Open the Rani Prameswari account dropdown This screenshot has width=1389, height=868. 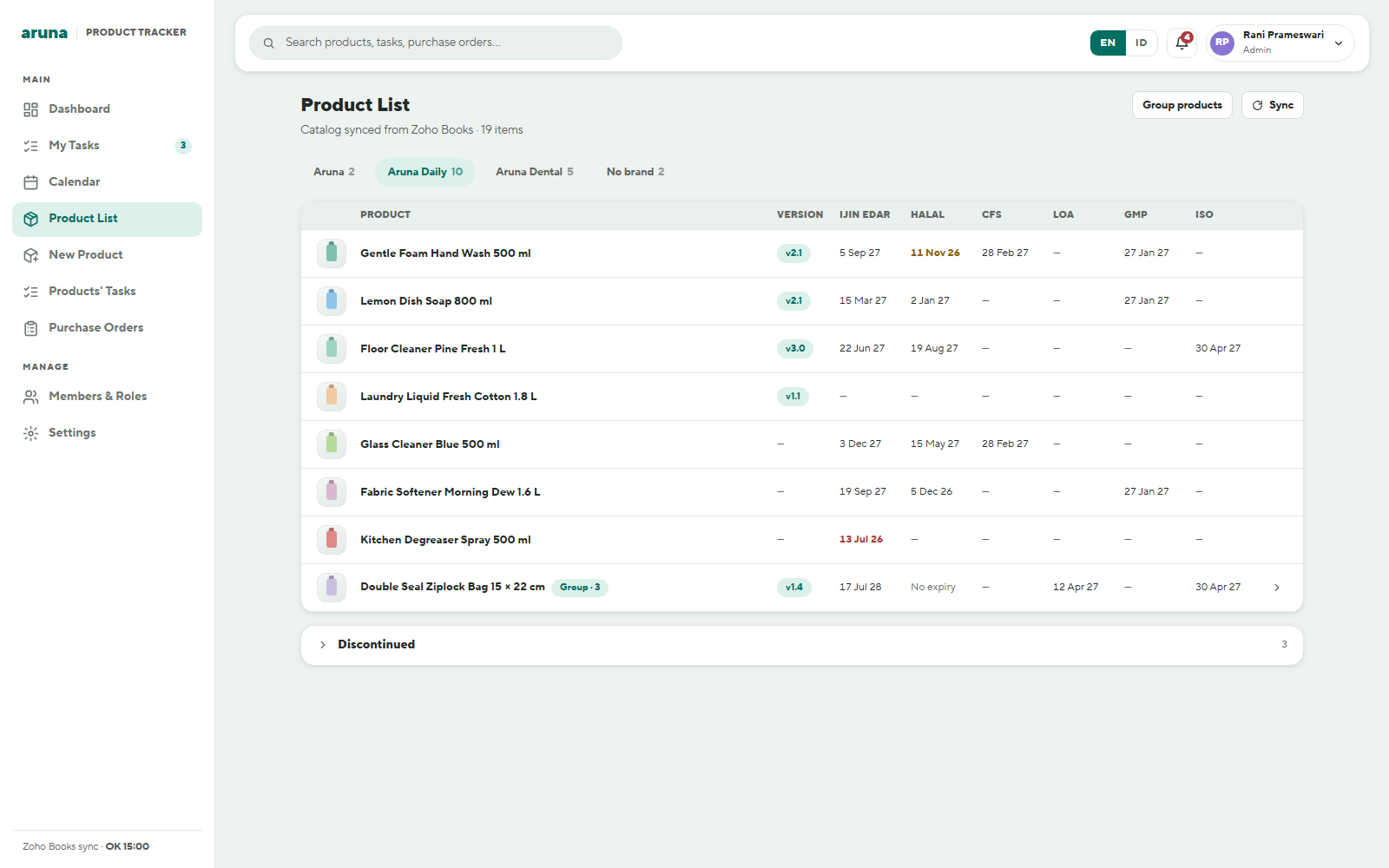(1280, 43)
